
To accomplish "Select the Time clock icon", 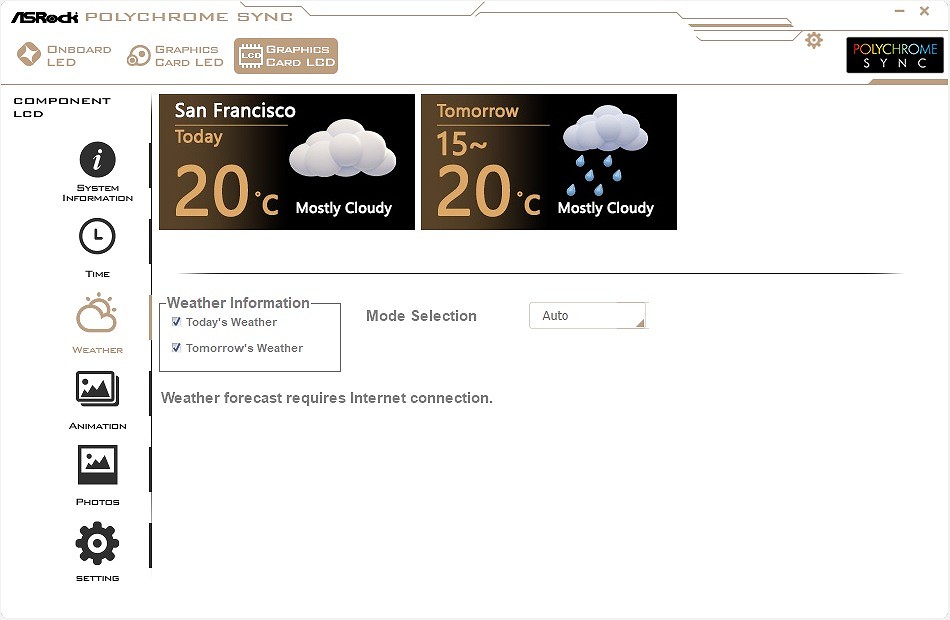I will (97, 236).
